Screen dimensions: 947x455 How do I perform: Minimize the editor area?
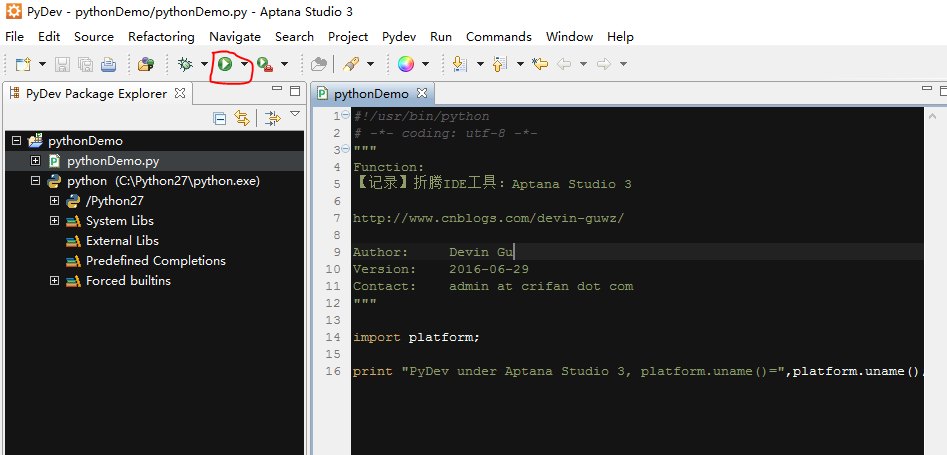tap(927, 89)
